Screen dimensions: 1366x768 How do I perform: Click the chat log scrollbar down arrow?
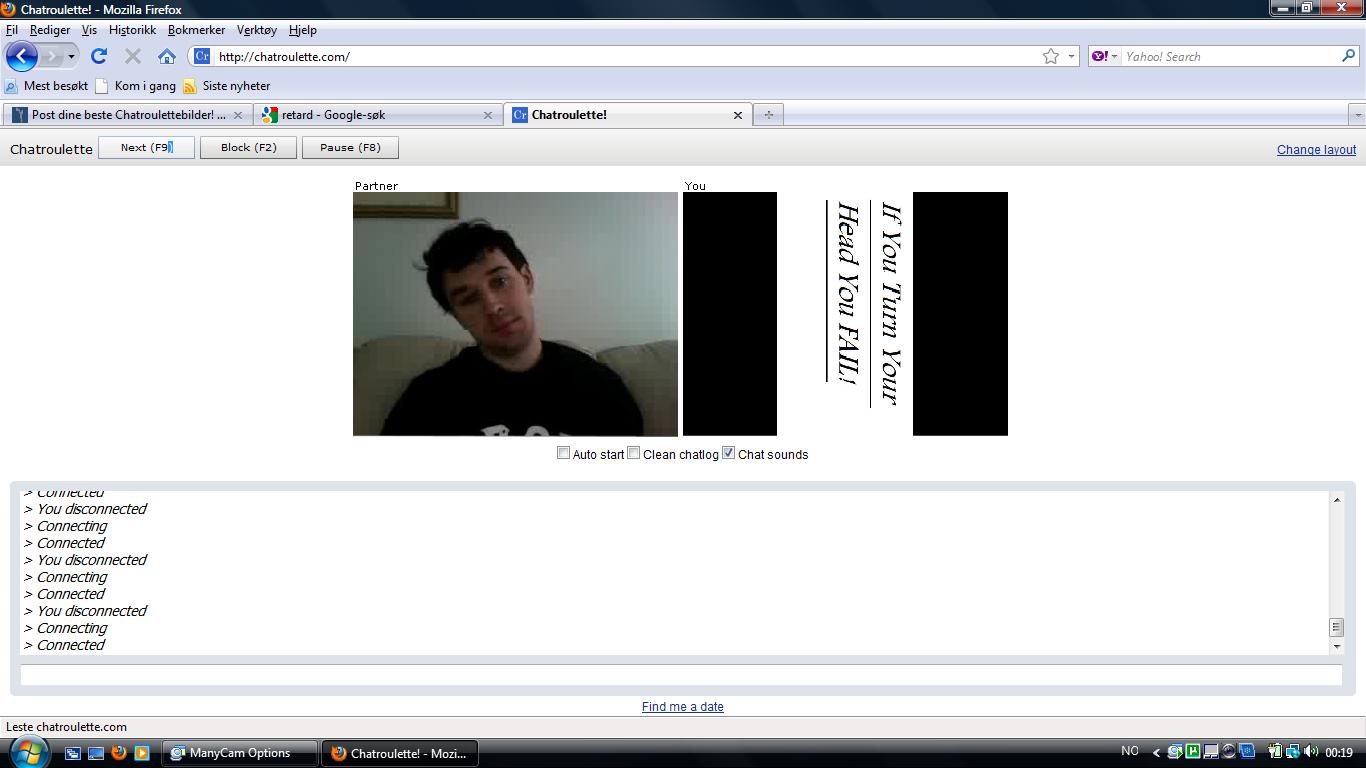[1336, 647]
